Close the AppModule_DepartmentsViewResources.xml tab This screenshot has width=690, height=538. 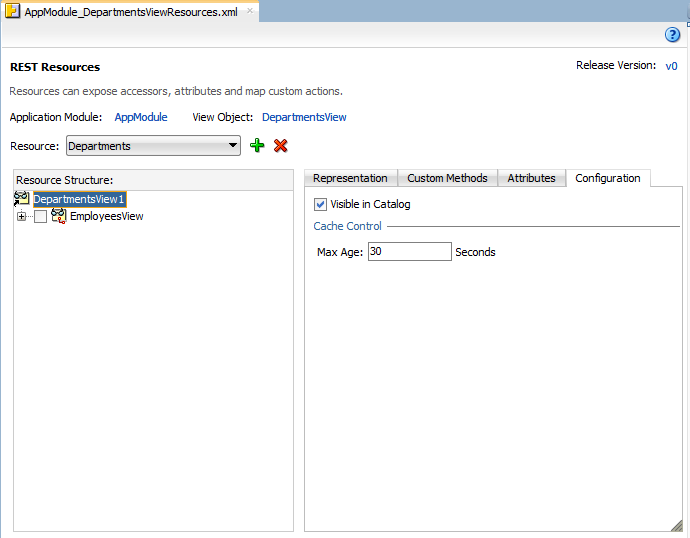click(x=250, y=11)
